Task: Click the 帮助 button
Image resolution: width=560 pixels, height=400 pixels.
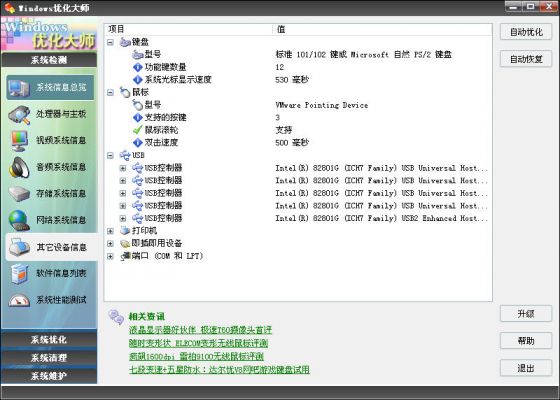Action: [x=526, y=341]
